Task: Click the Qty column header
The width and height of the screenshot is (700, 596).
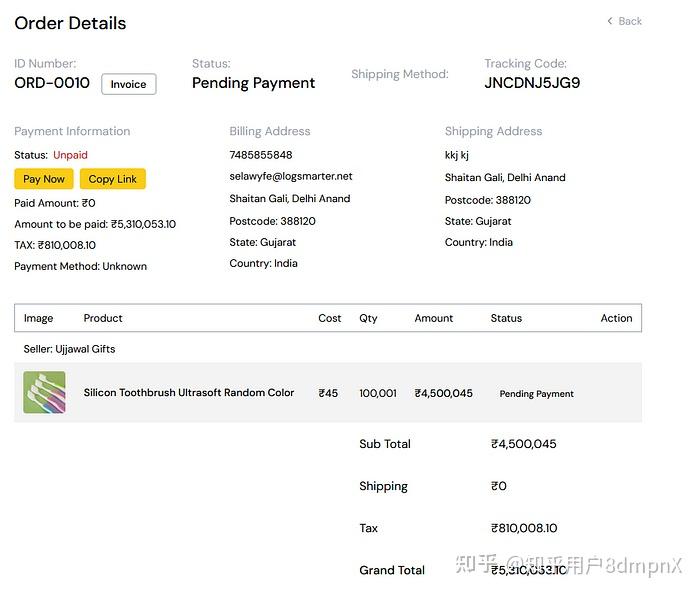Action: click(368, 318)
